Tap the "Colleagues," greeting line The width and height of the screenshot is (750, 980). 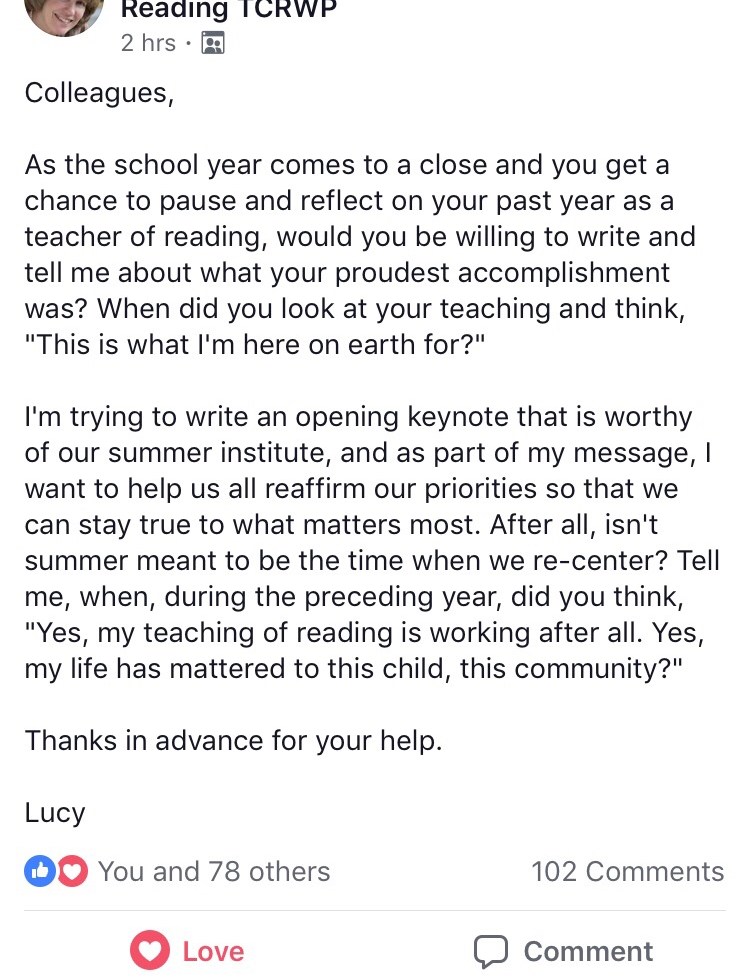click(x=99, y=92)
